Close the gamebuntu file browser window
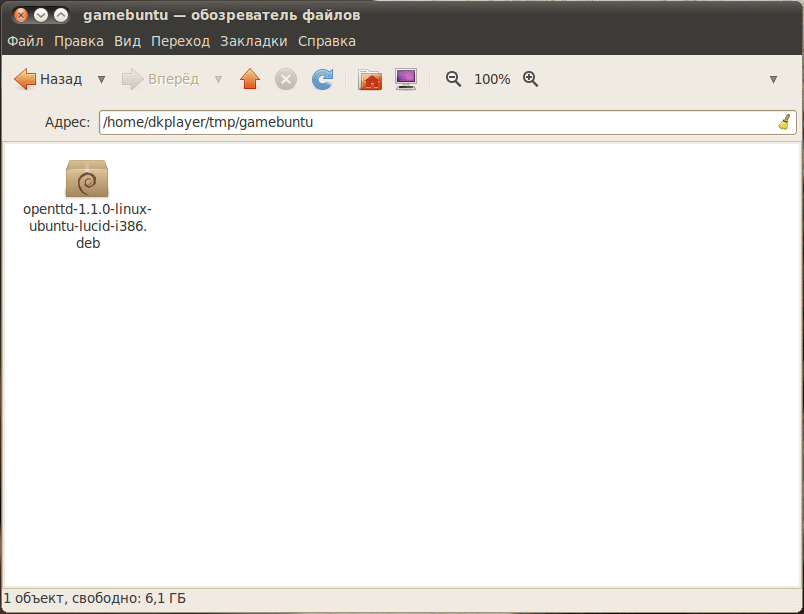The width and height of the screenshot is (804, 614). (x=21, y=15)
